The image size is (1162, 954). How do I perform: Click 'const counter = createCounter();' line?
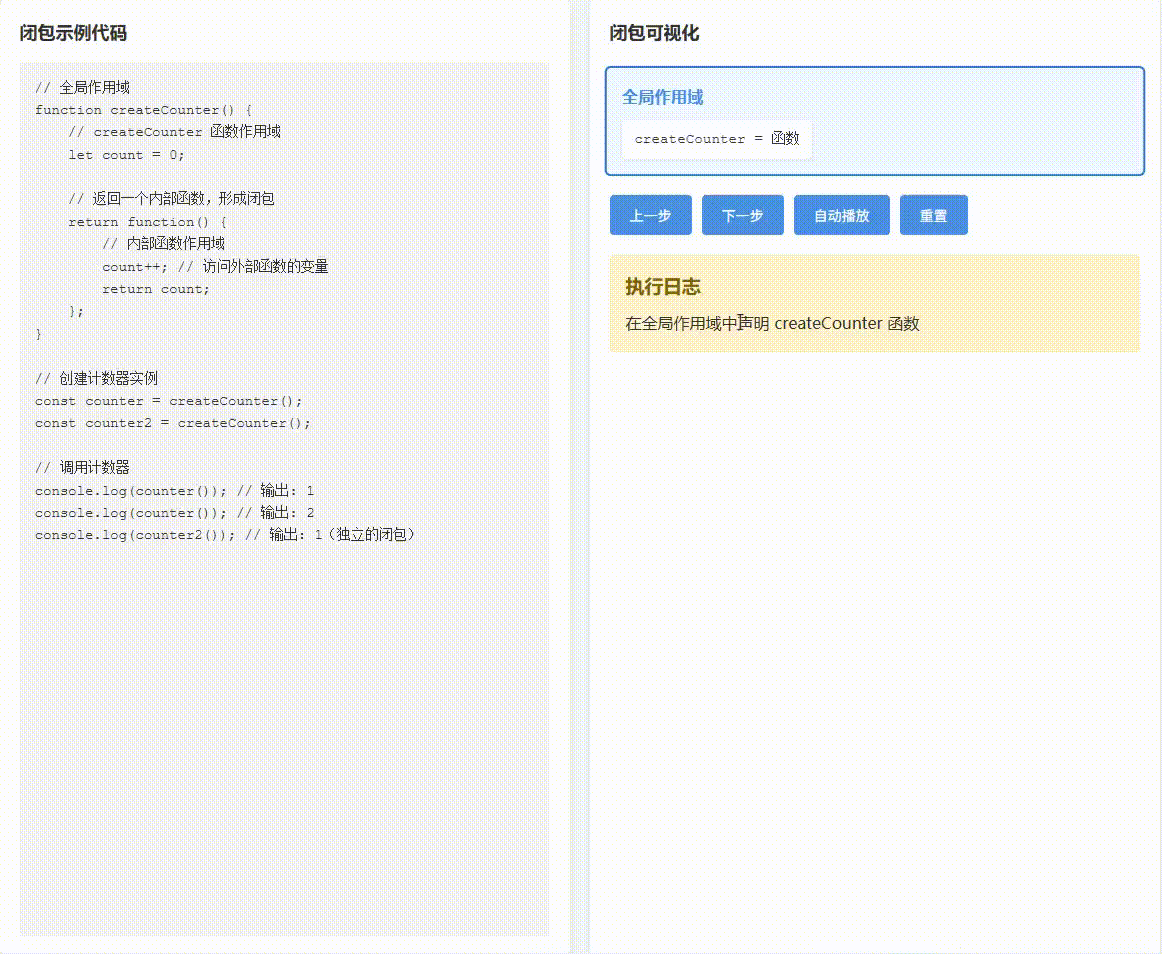pos(169,401)
